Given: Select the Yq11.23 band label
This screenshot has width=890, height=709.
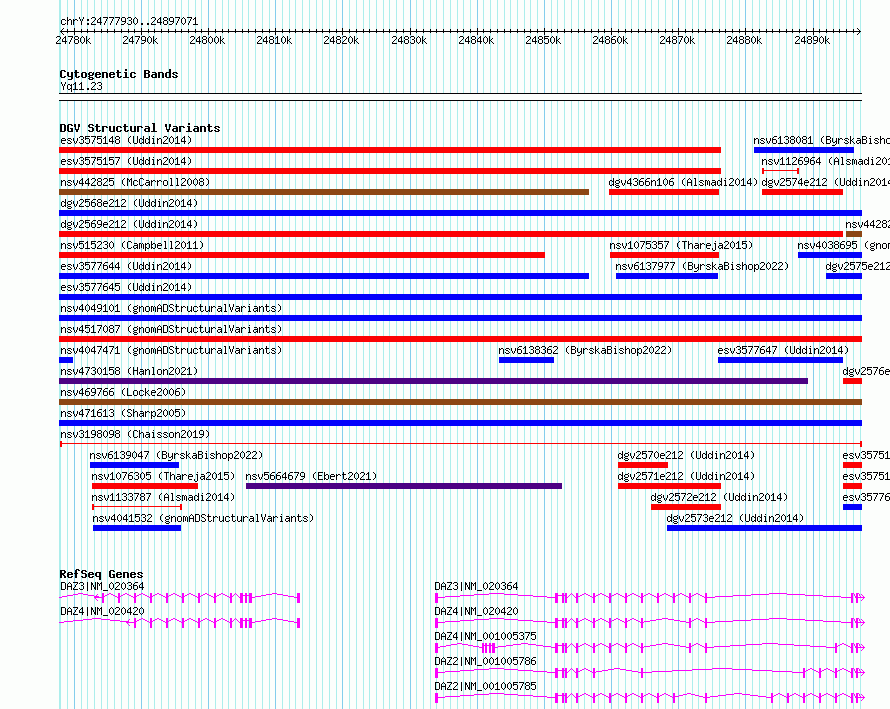Looking at the screenshot, I should (x=81, y=86).
